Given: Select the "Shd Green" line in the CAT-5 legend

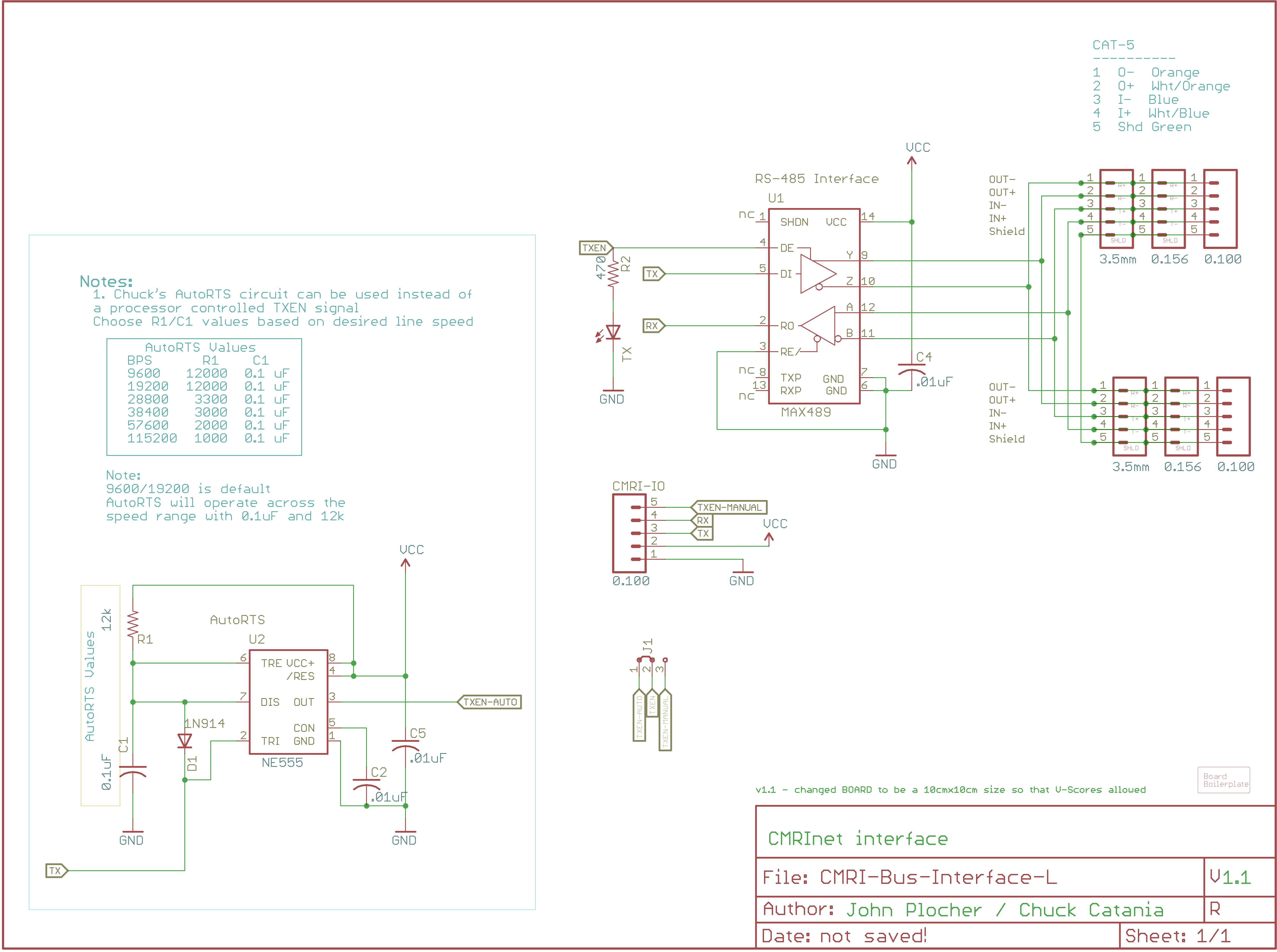Looking at the screenshot, I should 1142,127.
